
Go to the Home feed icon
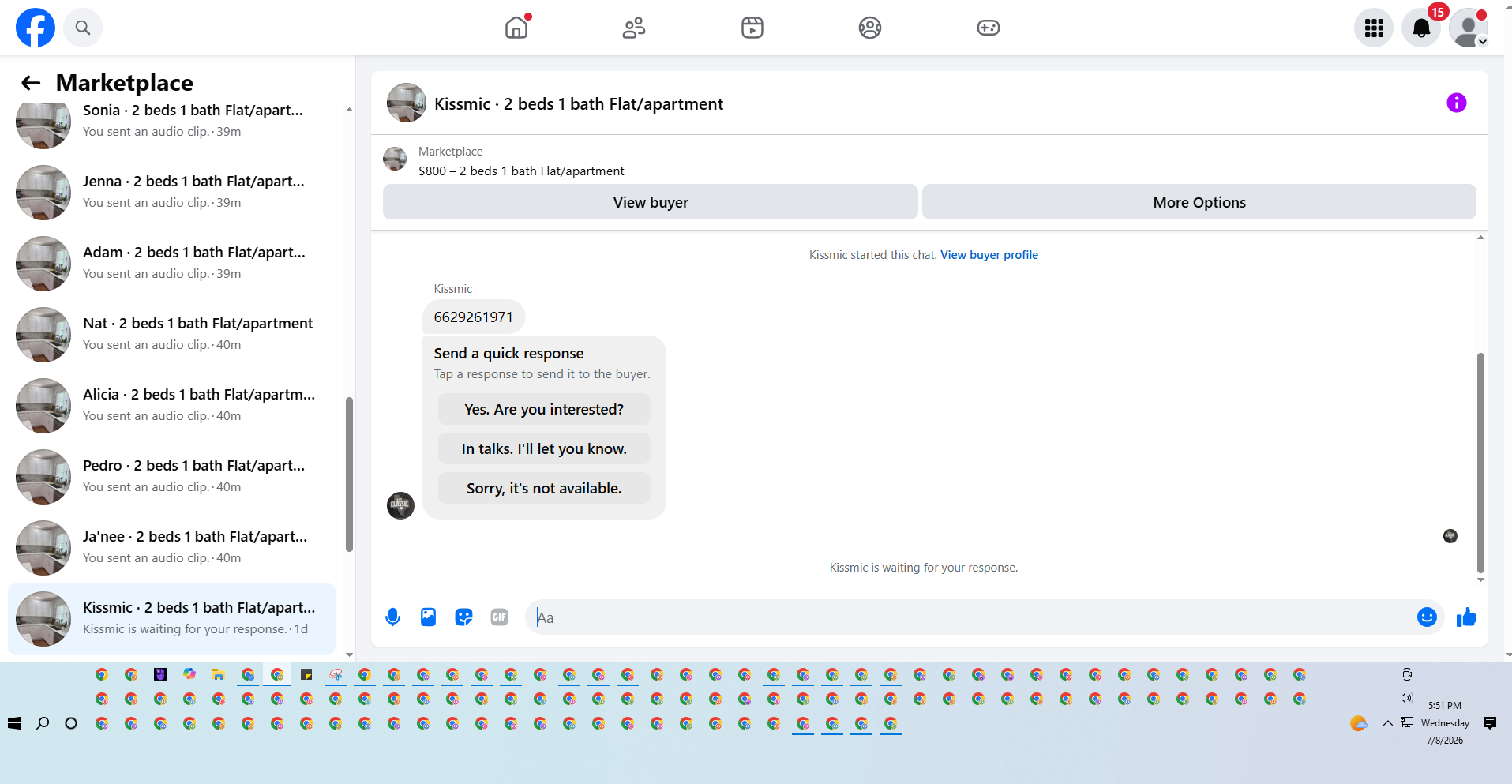[516, 28]
